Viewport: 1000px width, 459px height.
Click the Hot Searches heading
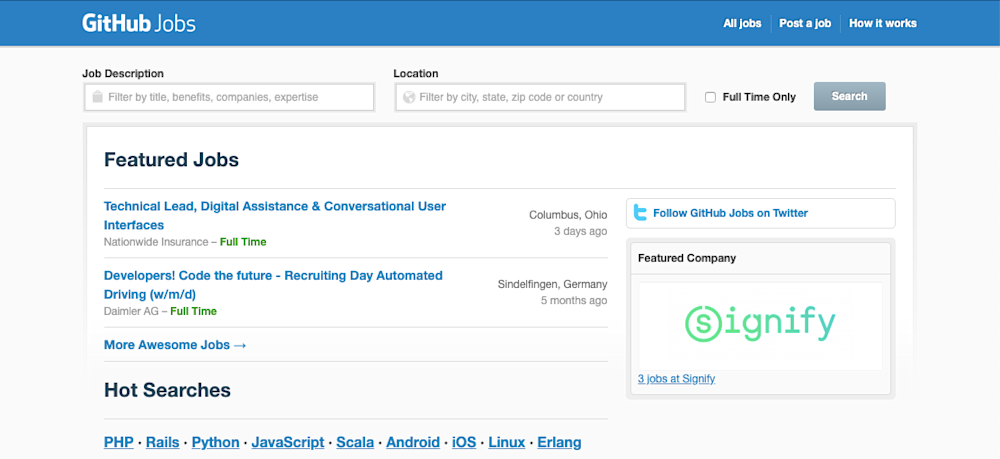[x=167, y=390]
